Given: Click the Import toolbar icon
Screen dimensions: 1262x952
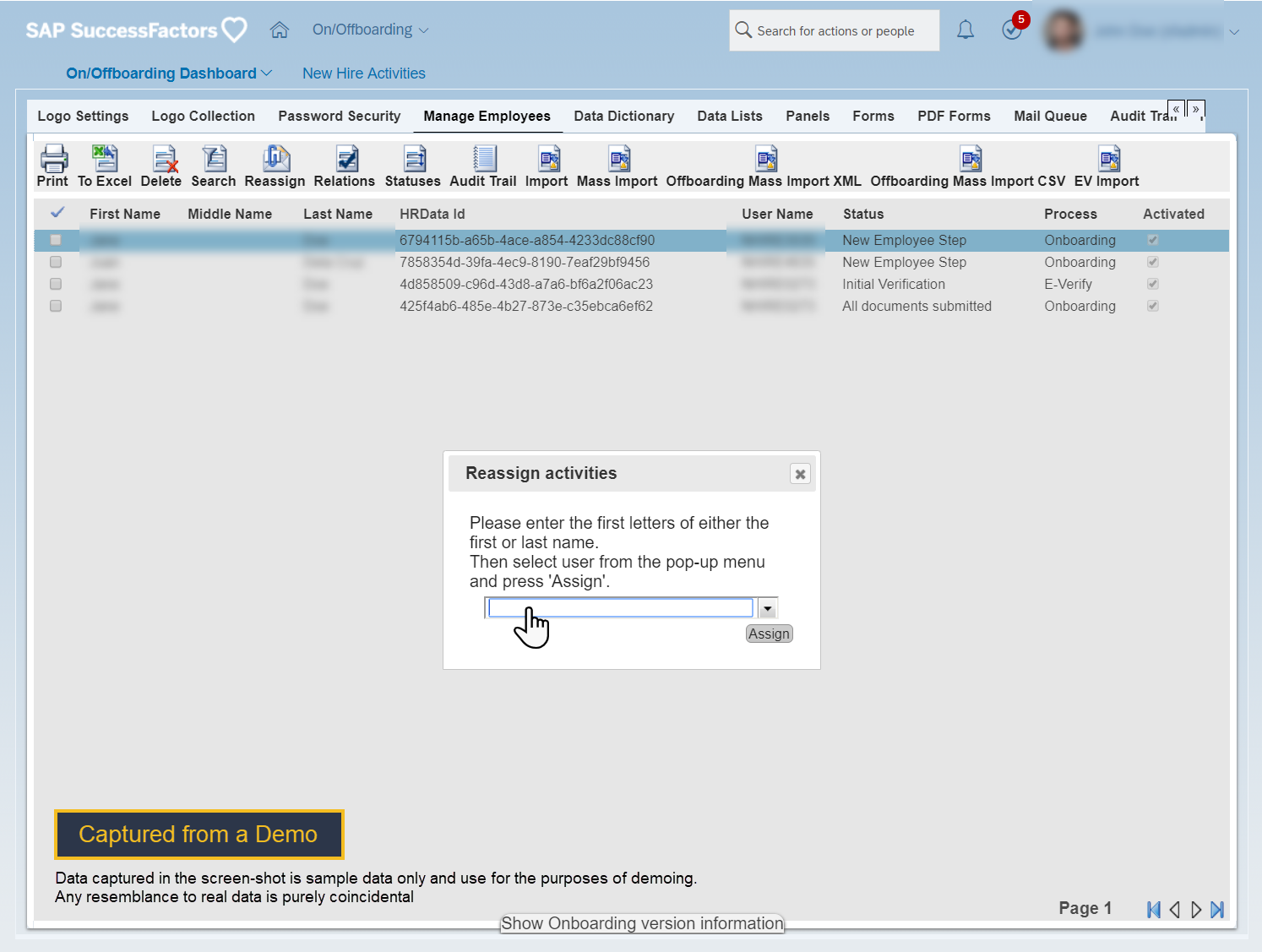Looking at the screenshot, I should coord(548,159).
